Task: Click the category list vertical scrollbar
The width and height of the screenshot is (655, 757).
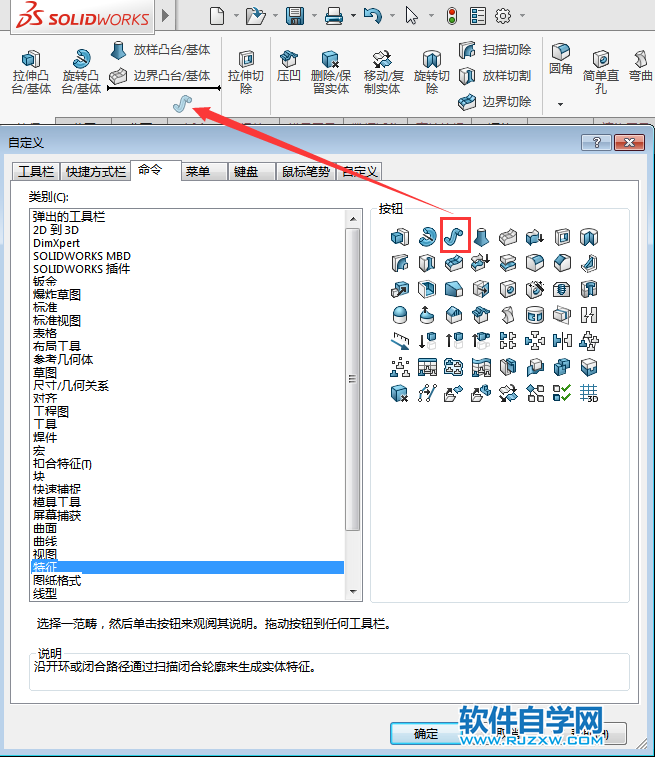Action: 351,380
